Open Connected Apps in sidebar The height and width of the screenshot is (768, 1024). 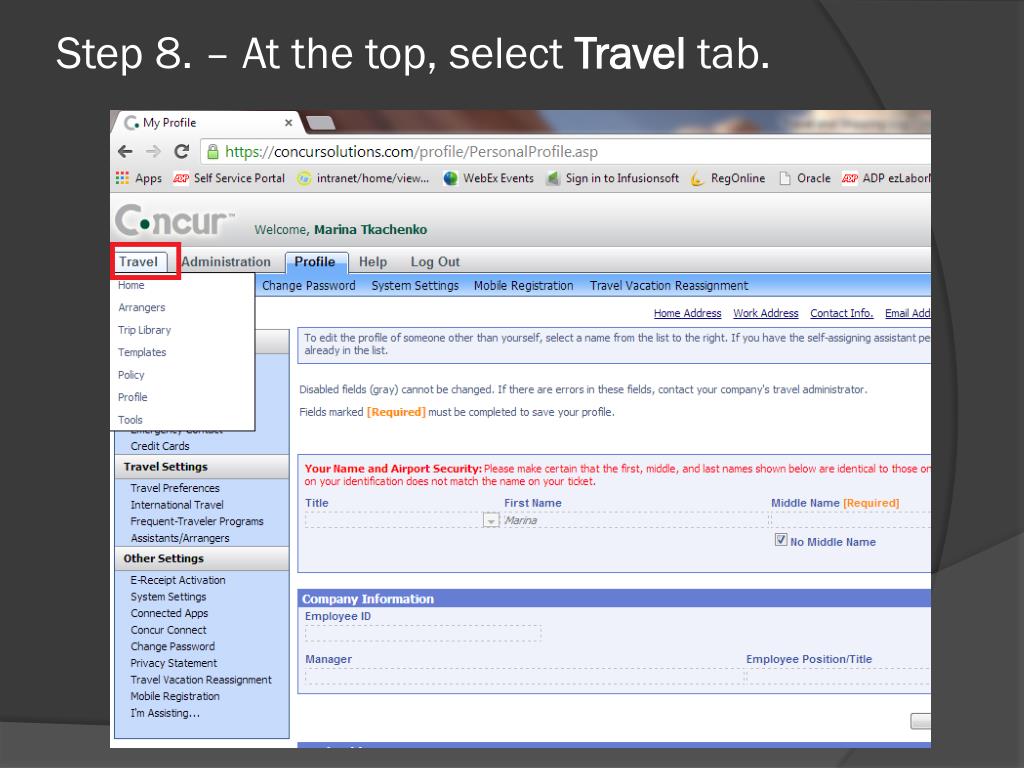coord(169,613)
